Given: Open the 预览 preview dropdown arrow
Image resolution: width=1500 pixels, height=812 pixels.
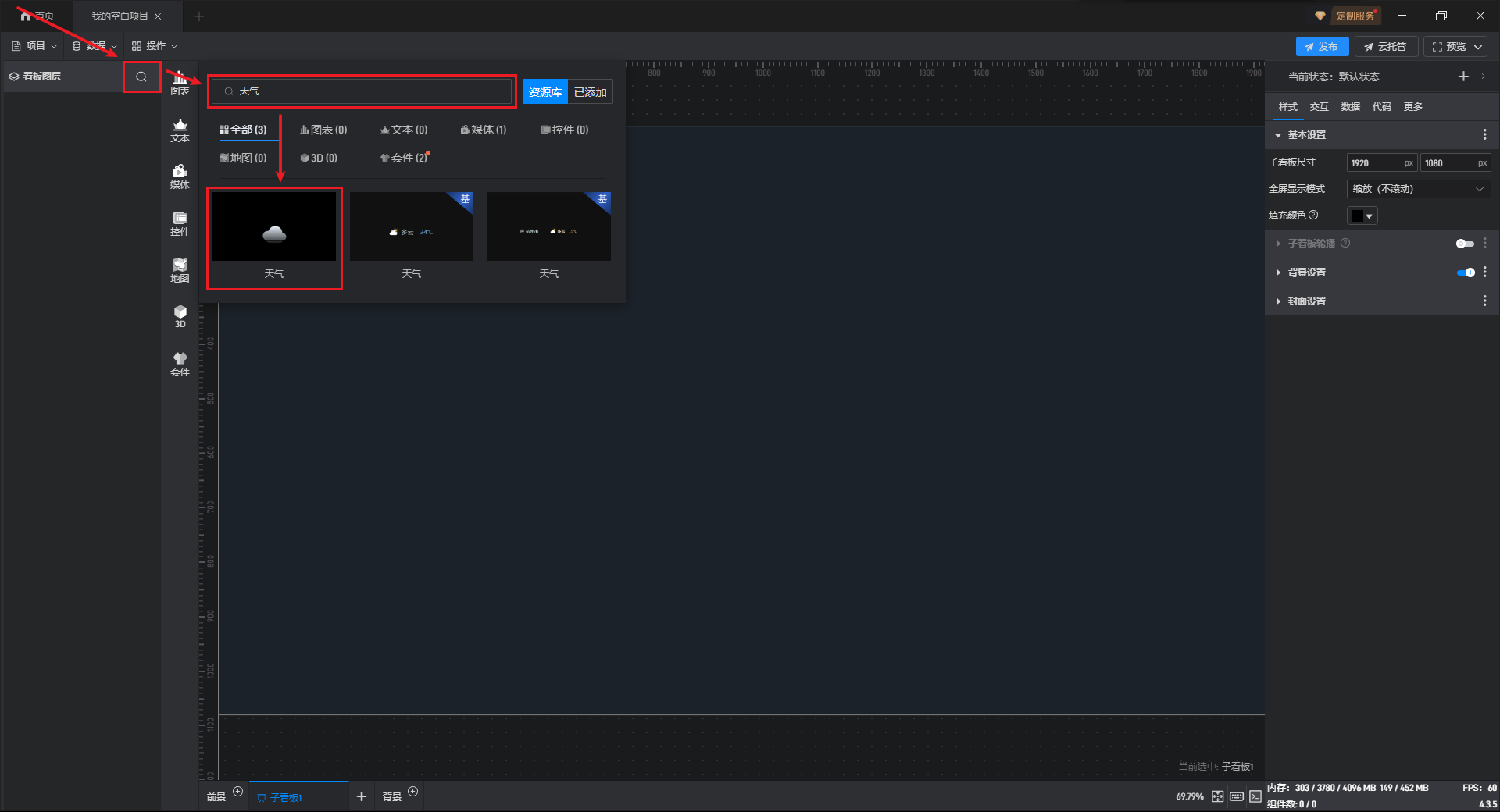Looking at the screenshot, I should [1478, 47].
